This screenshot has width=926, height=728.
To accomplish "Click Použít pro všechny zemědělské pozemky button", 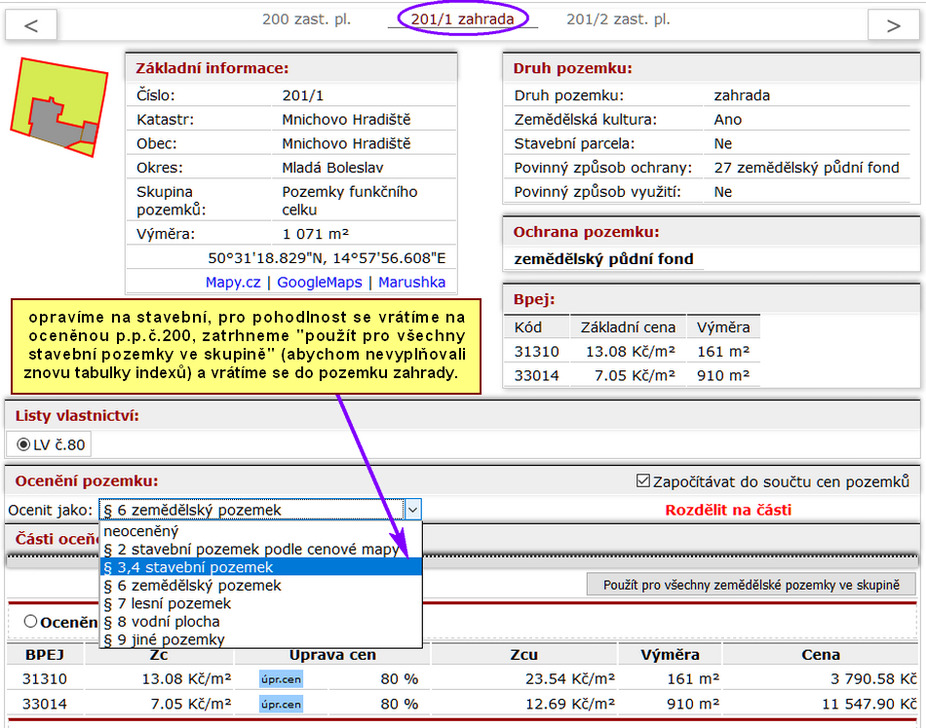I will point(751,585).
